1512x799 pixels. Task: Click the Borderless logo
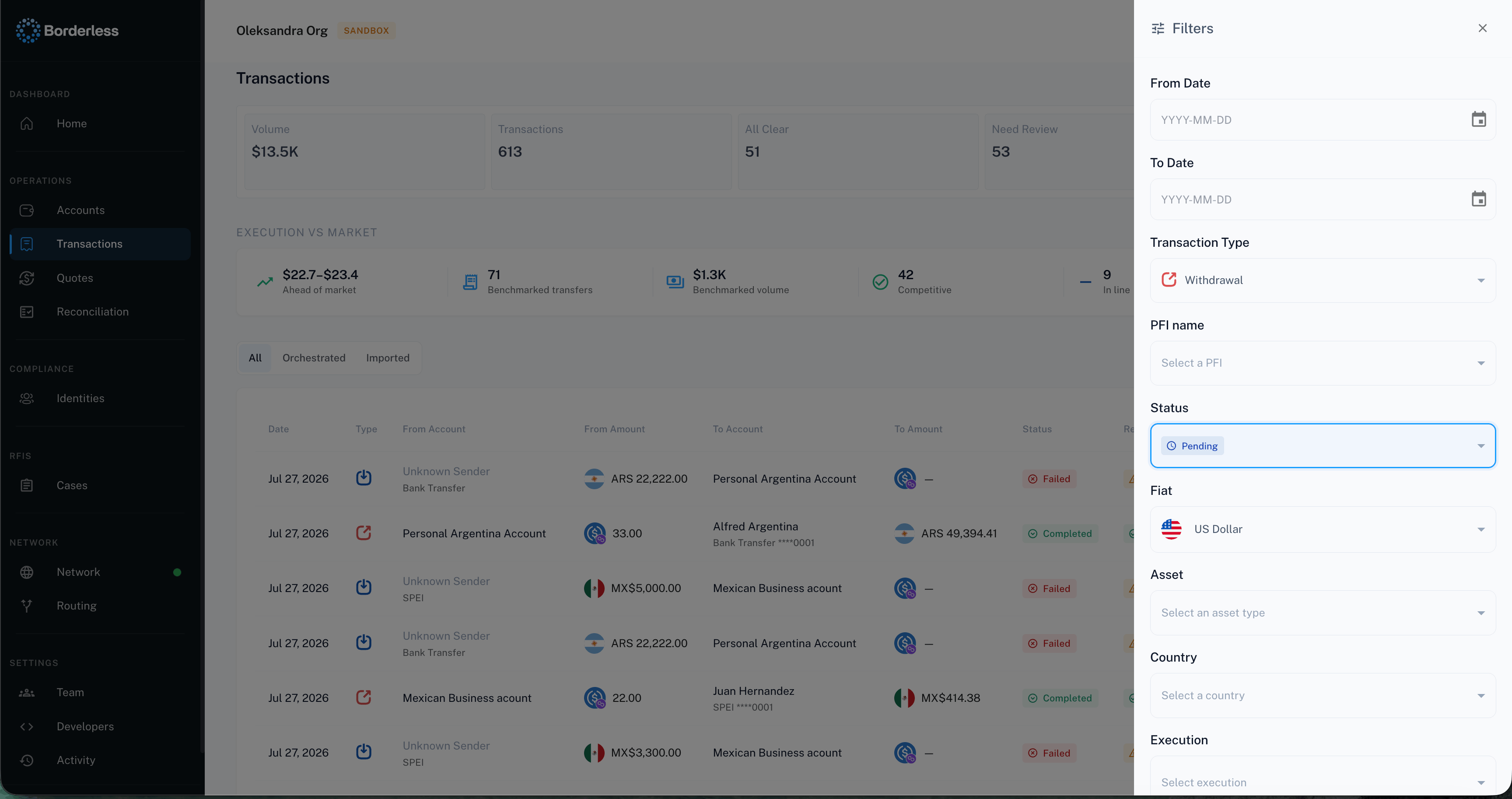pyautogui.click(x=67, y=31)
